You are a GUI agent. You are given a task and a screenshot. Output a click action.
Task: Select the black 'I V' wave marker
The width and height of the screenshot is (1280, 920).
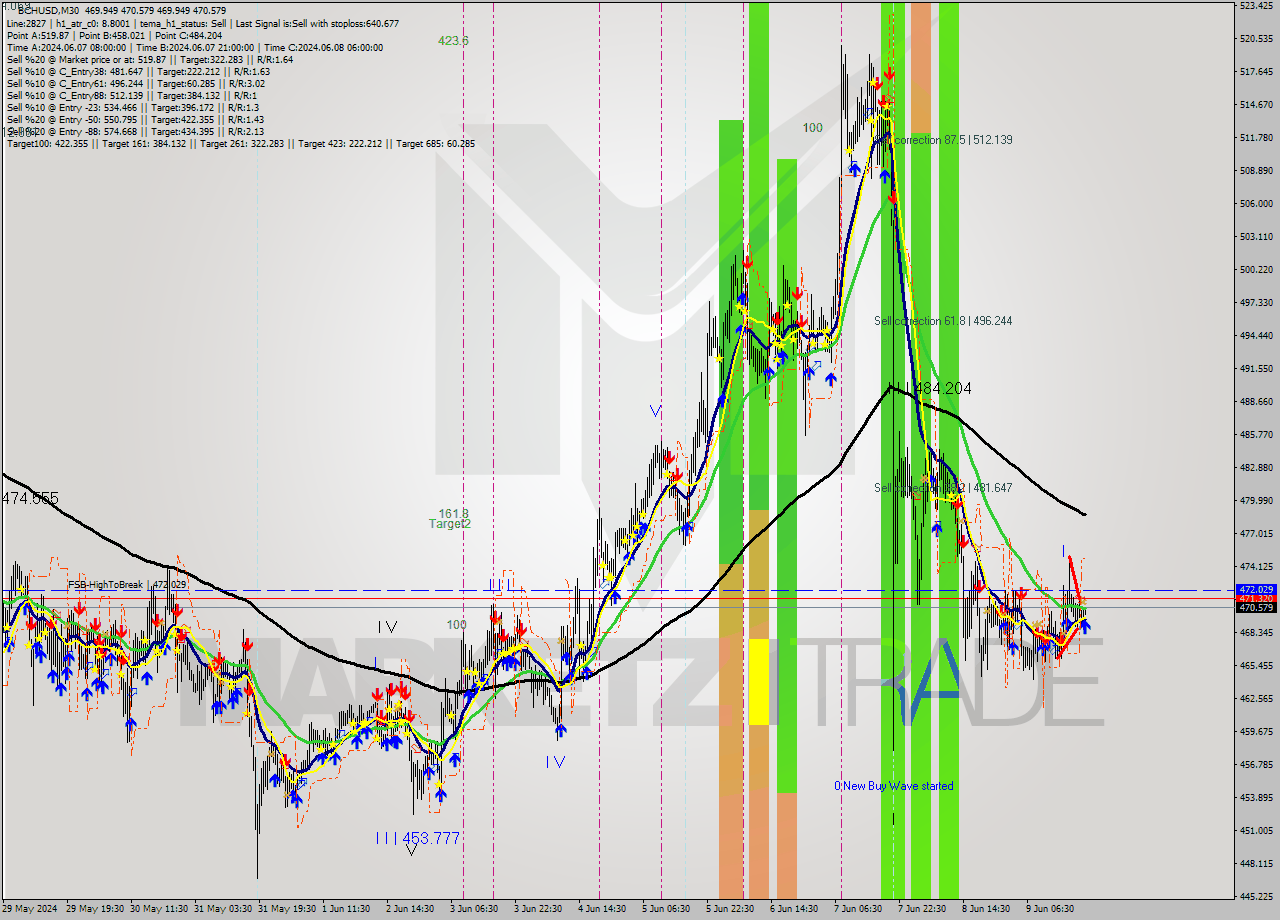pos(387,627)
